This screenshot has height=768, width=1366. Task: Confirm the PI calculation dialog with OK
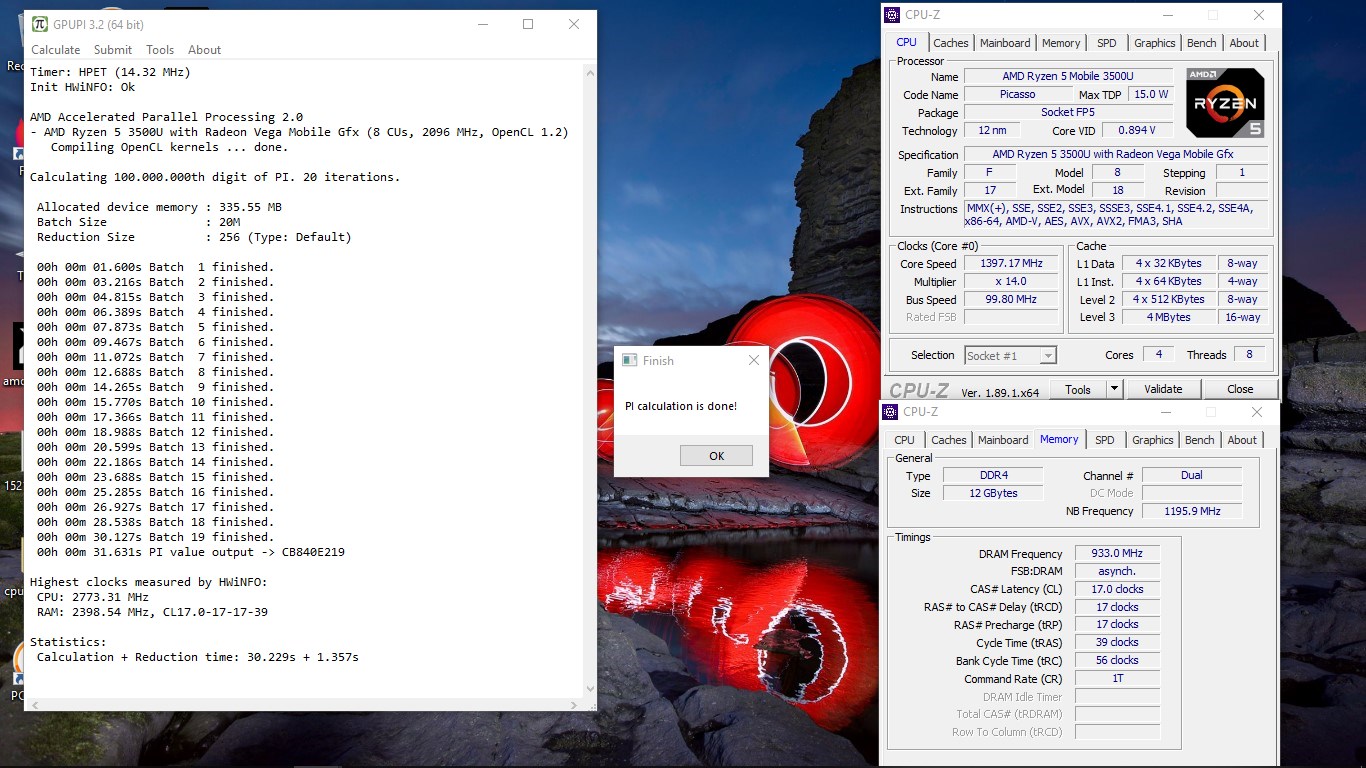pos(716,456)
